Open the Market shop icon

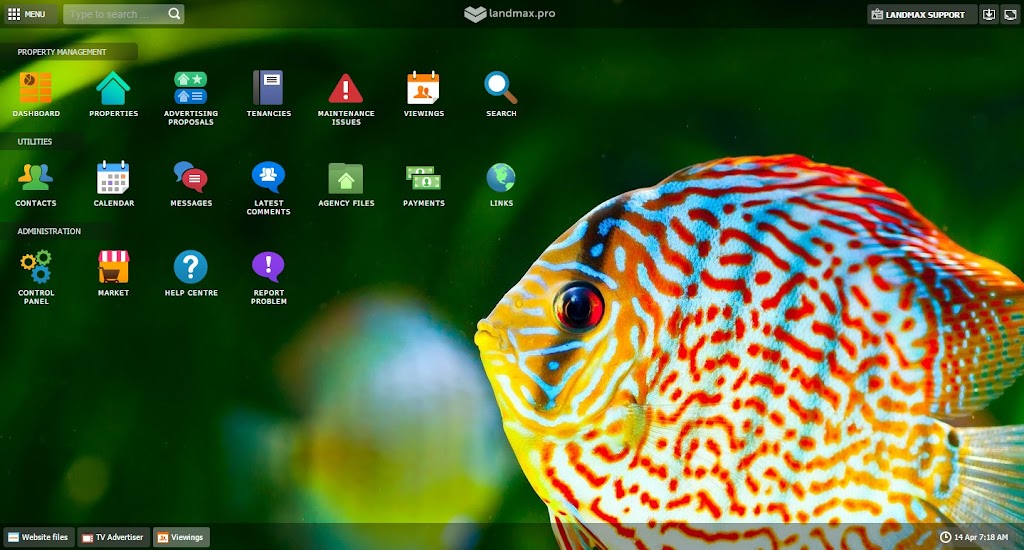click(113, 267)
